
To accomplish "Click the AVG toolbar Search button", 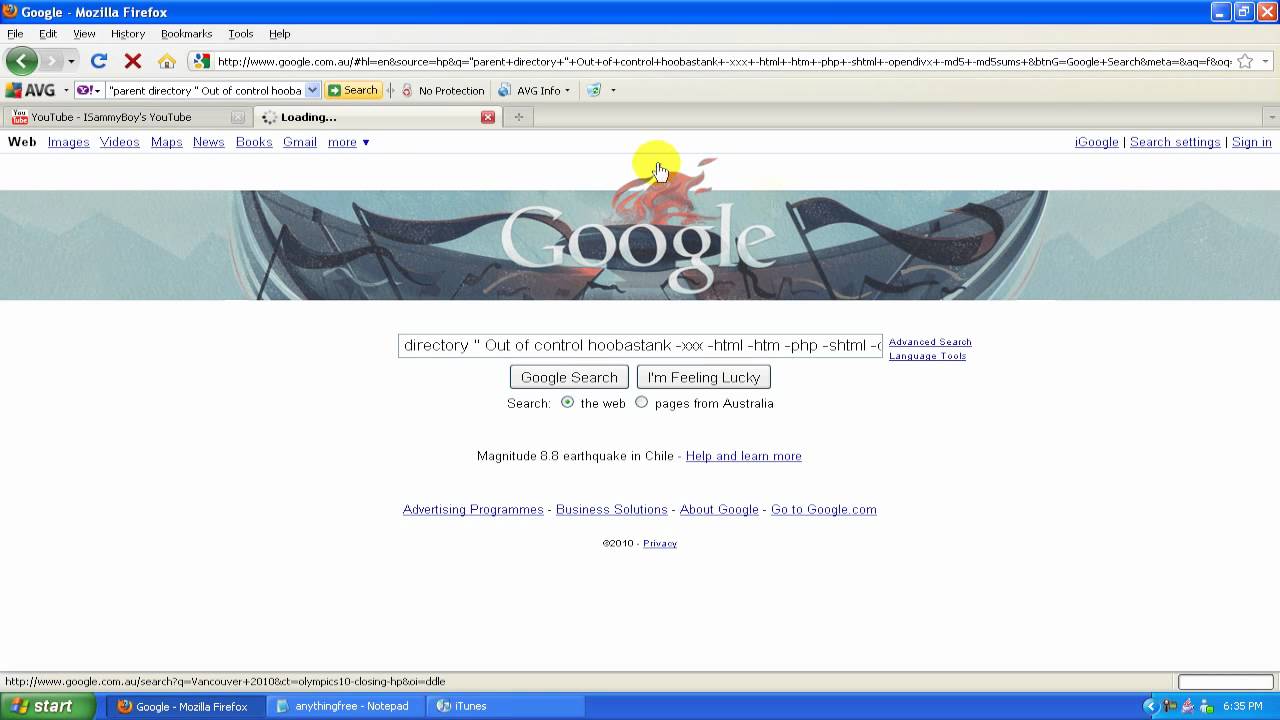I will click(353, 90).
